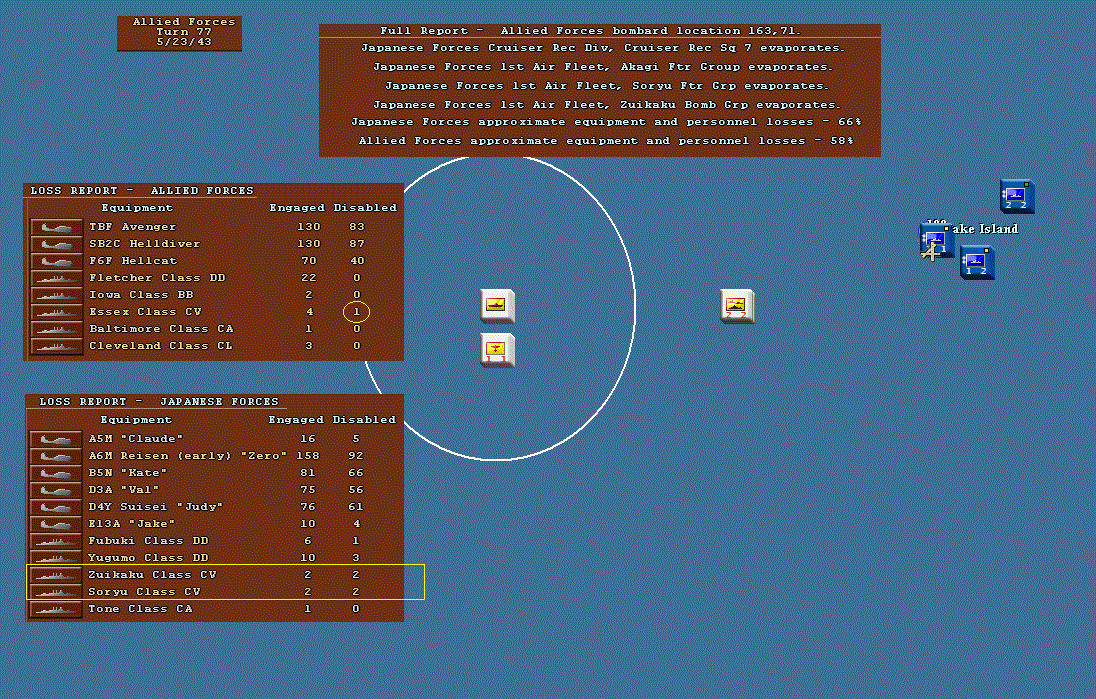The image size is (1096, 699).
Task: Click the Zero disabled count 92
Action: (356, 456)
